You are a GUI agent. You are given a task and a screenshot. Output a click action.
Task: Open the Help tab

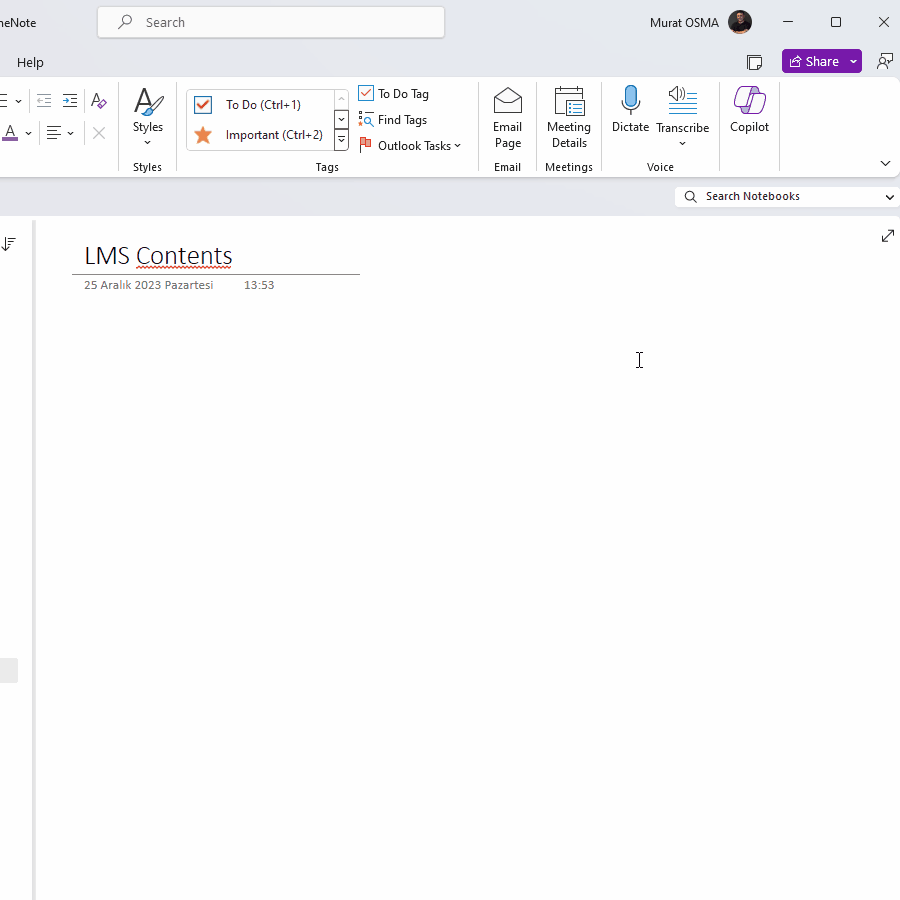coord(30,62)
